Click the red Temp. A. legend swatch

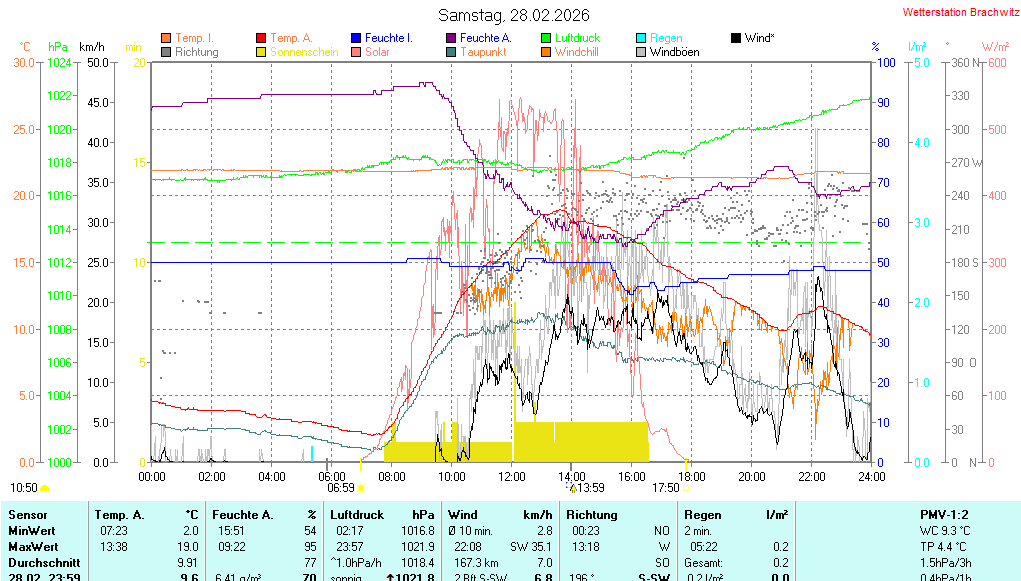(x=261, y=38)
